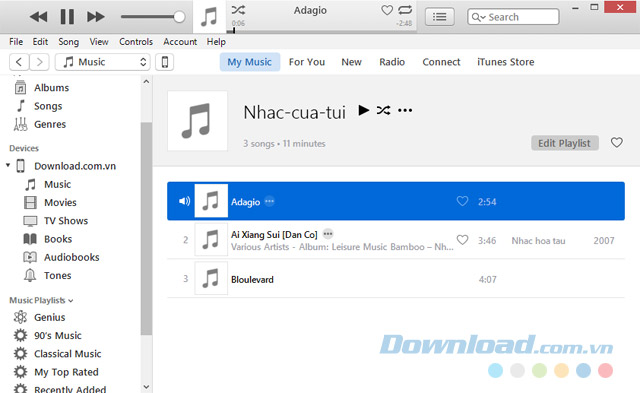
Task: Love the Ai Xiang Sui song
Action: pyautogui.click(x=462, y=240)
